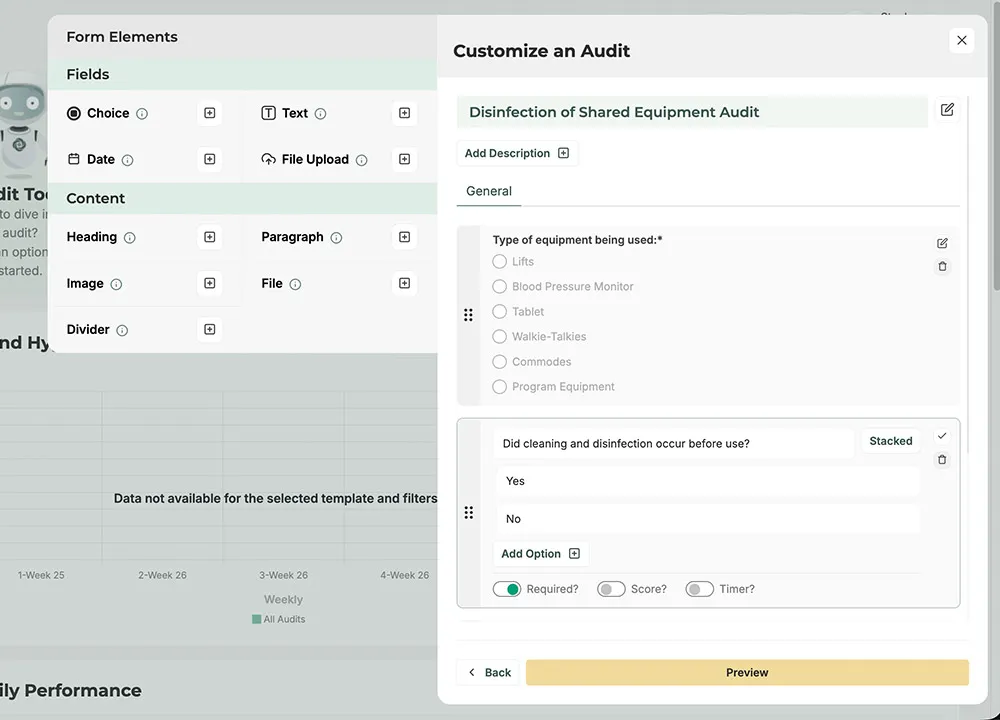
Task: Show info tooltip for Divider
Action: pyautogui.click(x=122, y=330)
